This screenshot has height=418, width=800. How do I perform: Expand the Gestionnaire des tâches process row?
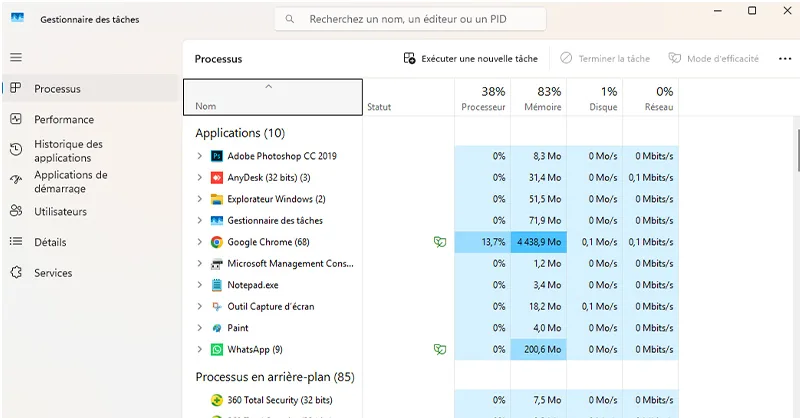199,220
